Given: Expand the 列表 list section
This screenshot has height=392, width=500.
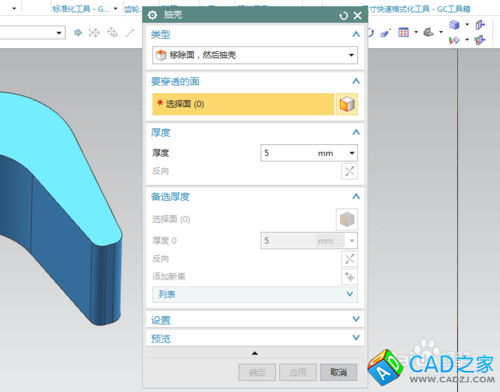Looking at the screenshot, I should point(255,294).
